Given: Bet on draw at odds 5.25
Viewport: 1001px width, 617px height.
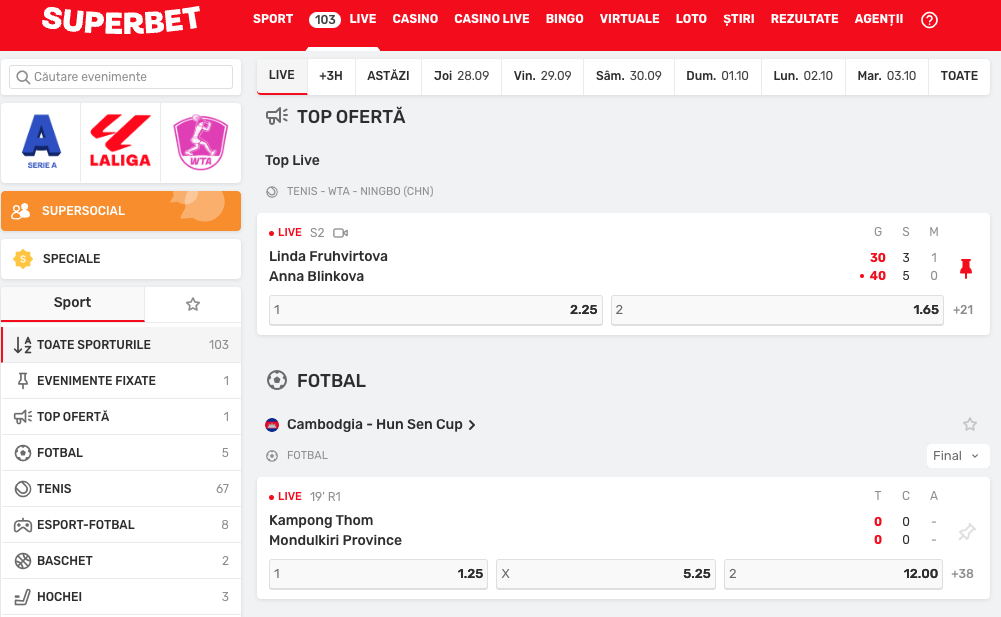Looking at the screenshot, I should pos(605,574).
